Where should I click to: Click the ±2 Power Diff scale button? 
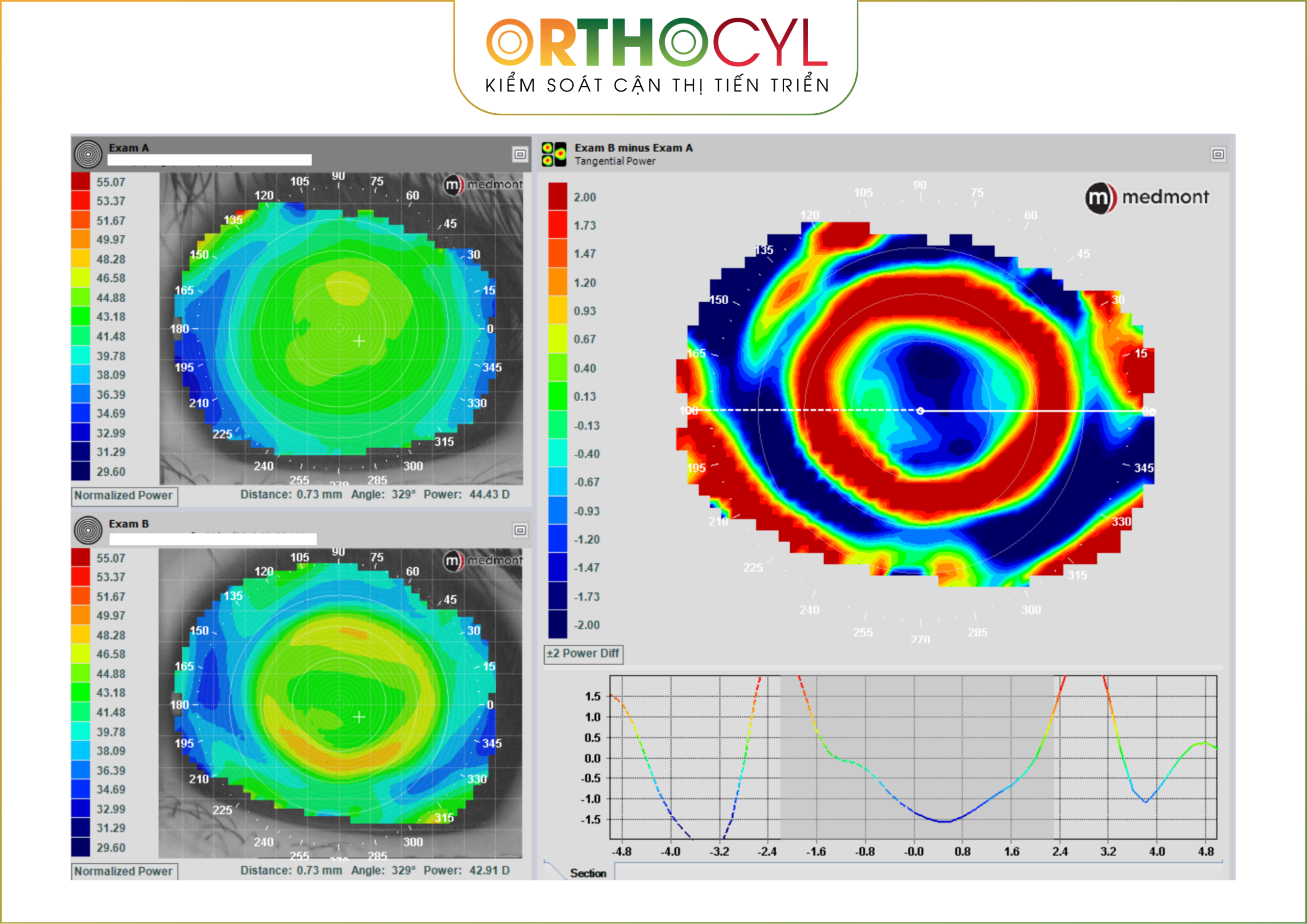click(584, 654)
